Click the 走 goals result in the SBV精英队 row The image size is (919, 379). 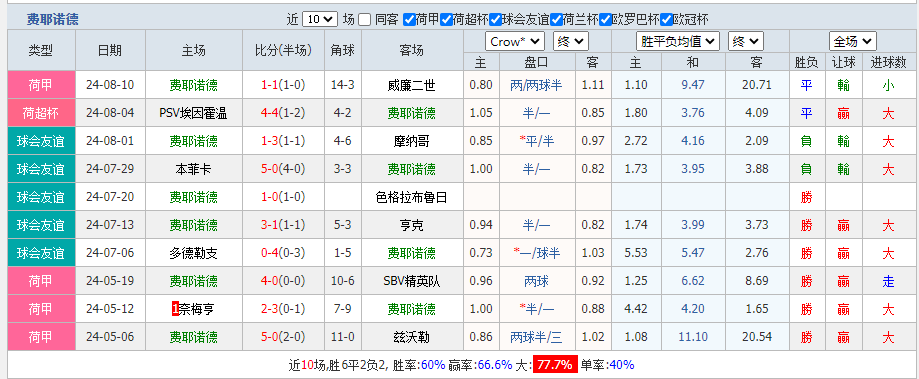[888, 281]
